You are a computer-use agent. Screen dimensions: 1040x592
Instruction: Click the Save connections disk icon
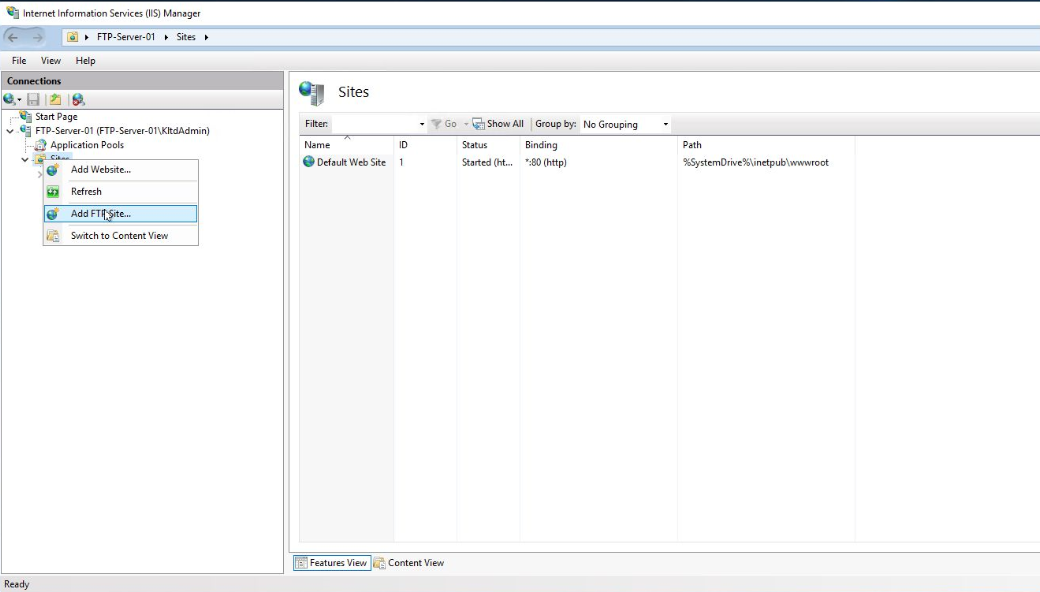coord(33,99)
